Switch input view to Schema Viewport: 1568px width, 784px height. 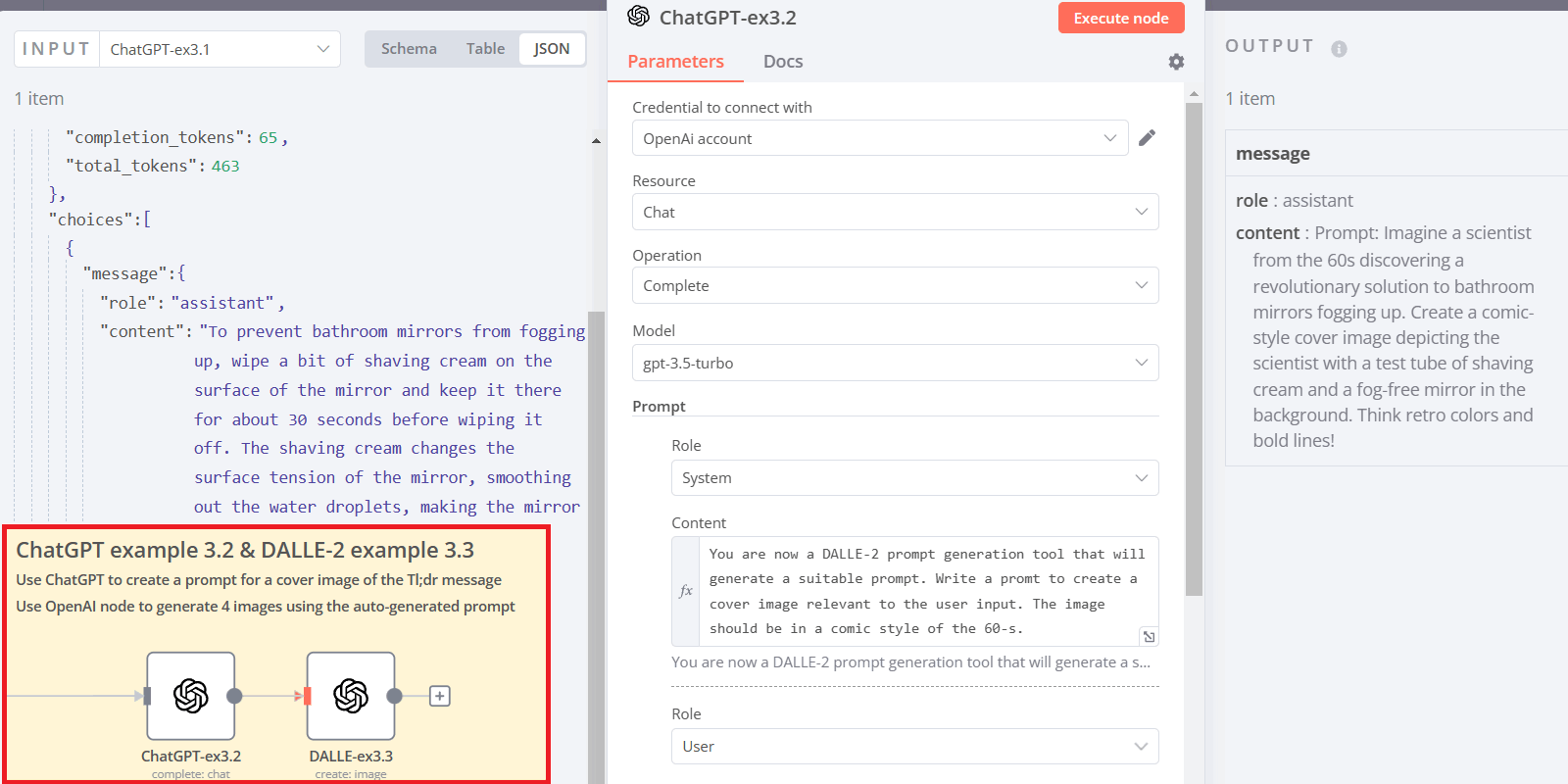(409, 49)
